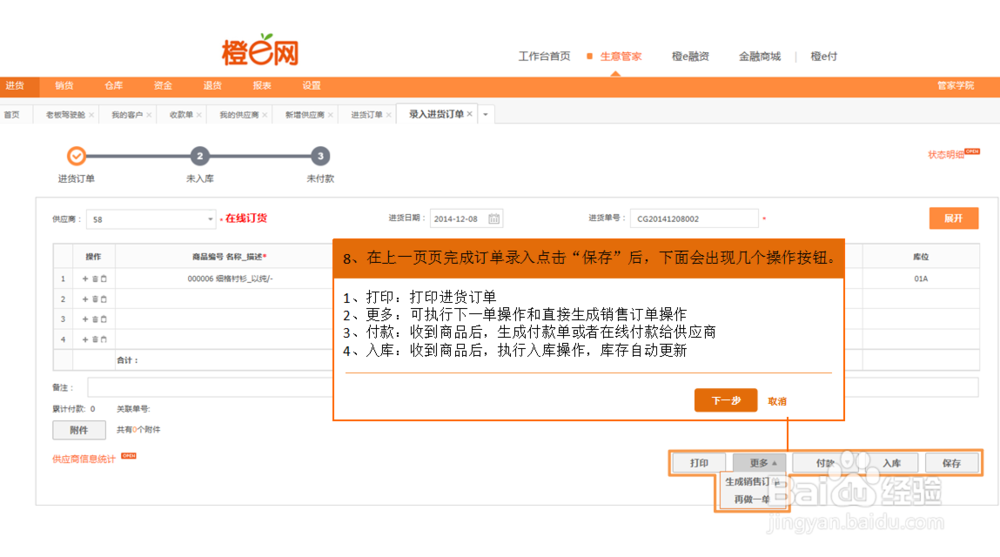The image size is (1000, 557).
Task: Click the orange 展开 button
Action: [x=953, y=218]
